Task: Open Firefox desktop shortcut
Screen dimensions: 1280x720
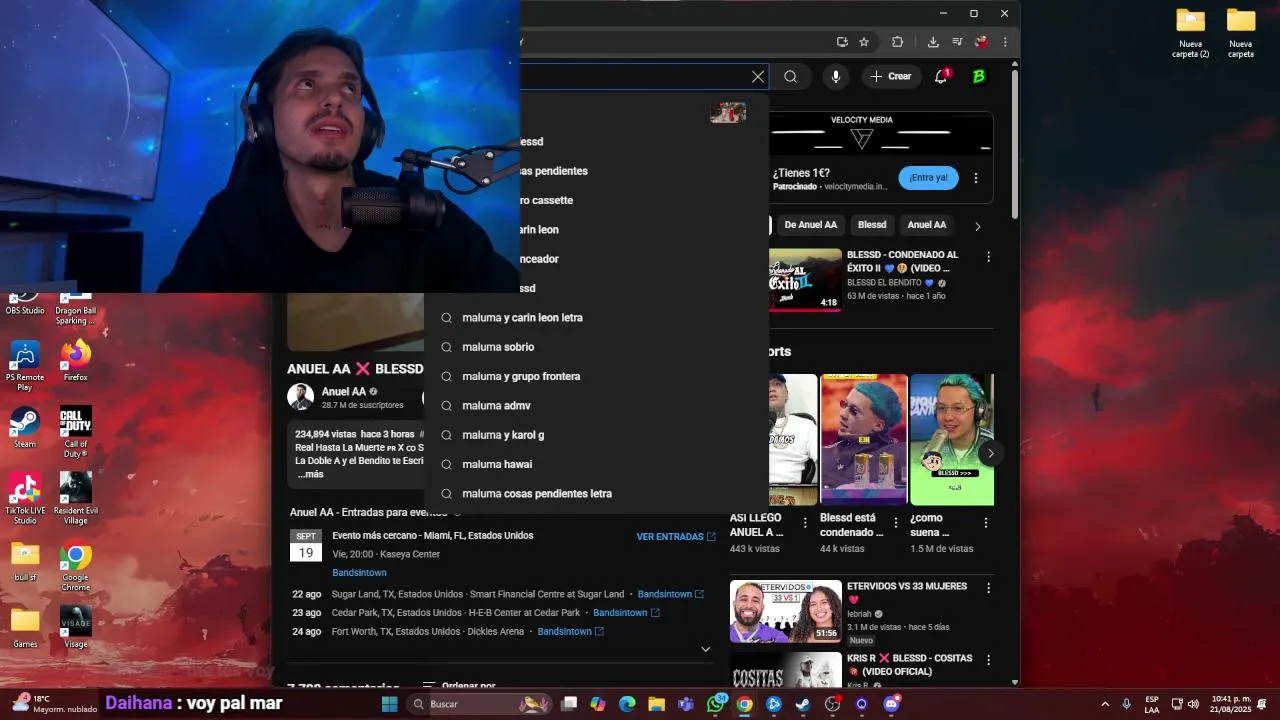Action: coord(76,361)
